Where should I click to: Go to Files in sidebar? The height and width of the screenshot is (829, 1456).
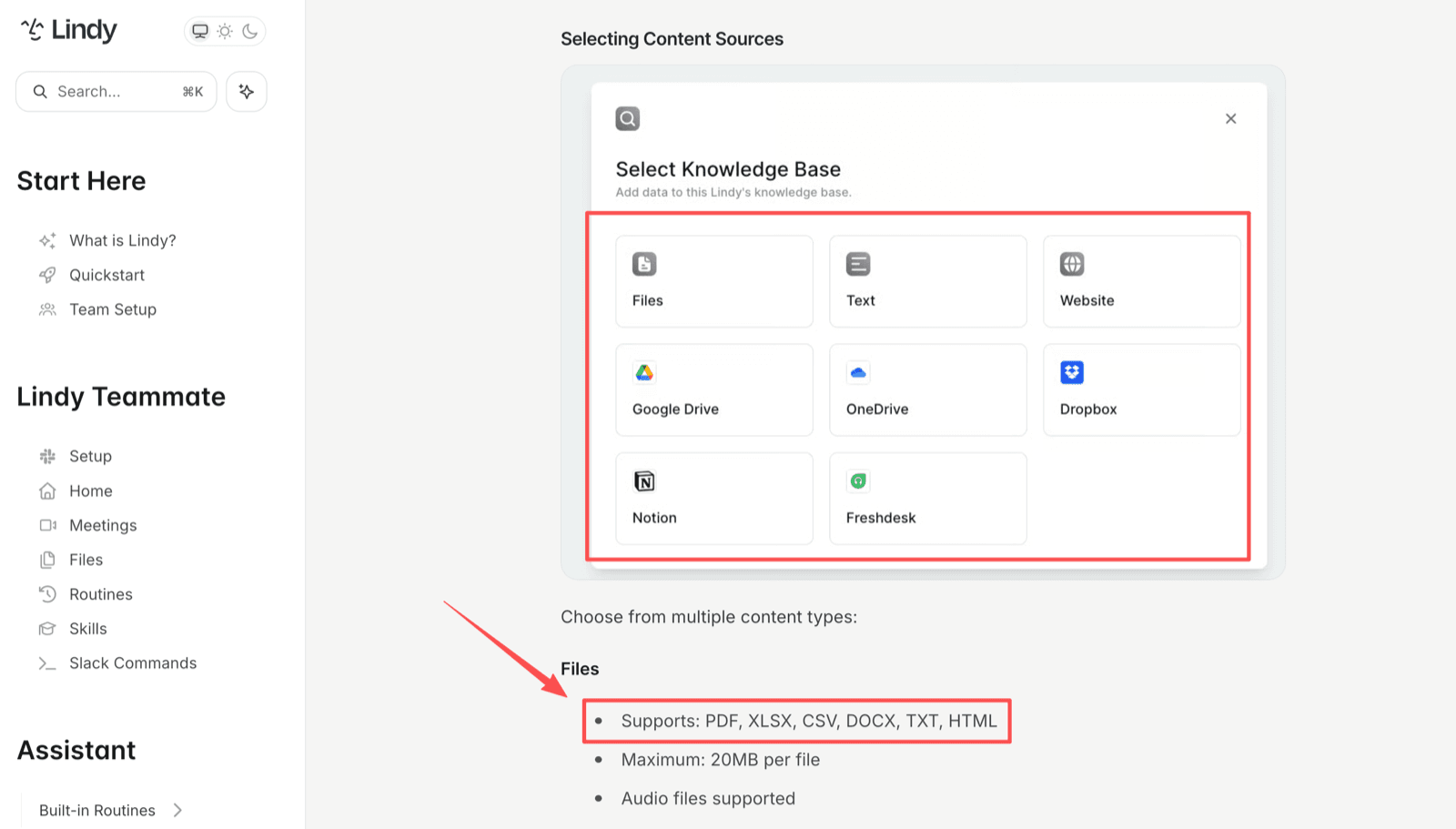click(x=86, y=560)
